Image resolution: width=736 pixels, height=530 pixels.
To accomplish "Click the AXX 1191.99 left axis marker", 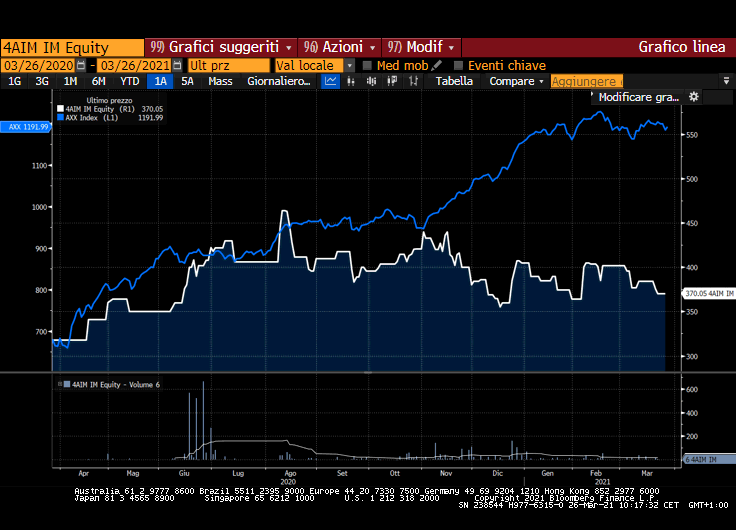I will pyautogui.click(x=26, y=127).
